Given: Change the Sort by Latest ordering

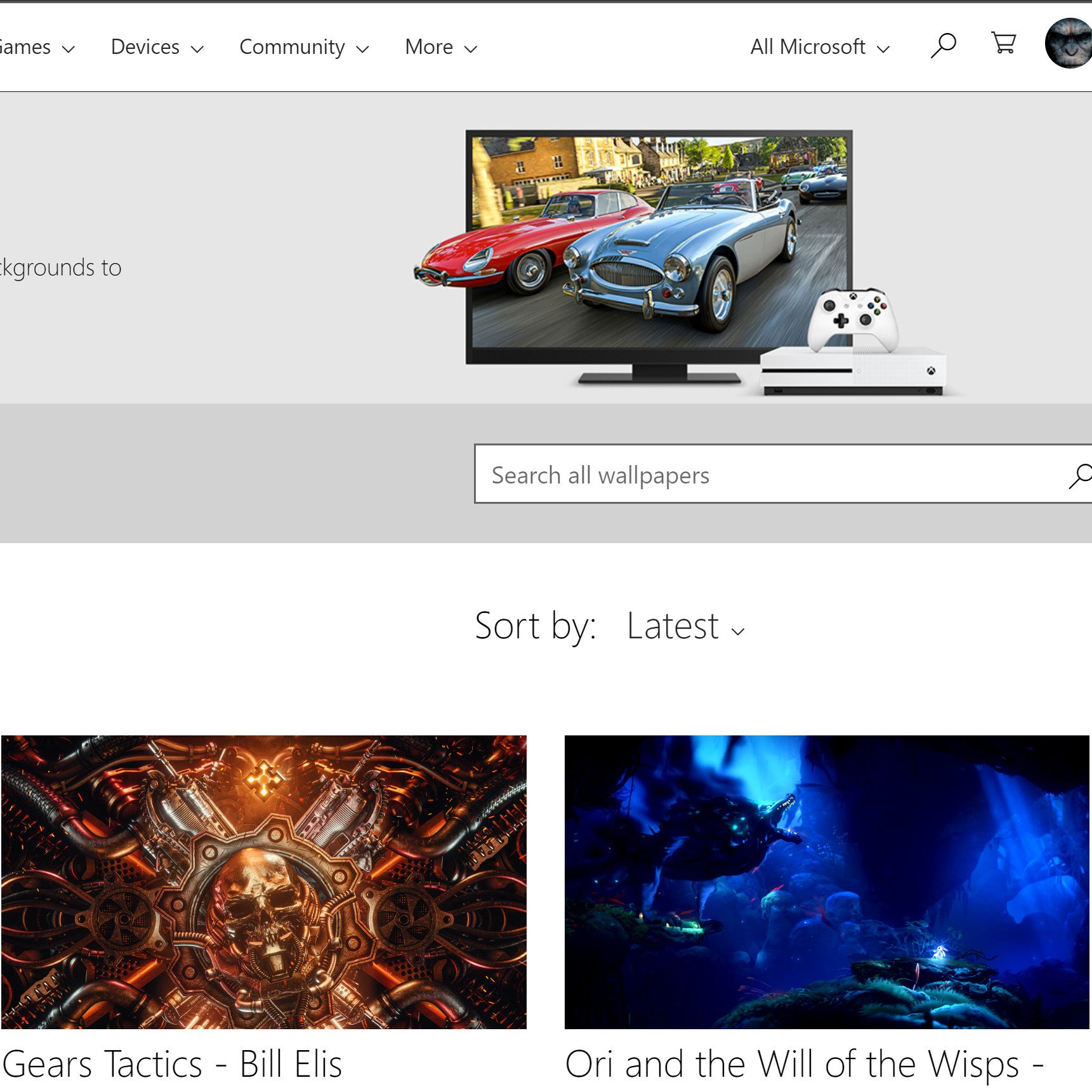Looking at the screenshot, I should click(673, 627).
